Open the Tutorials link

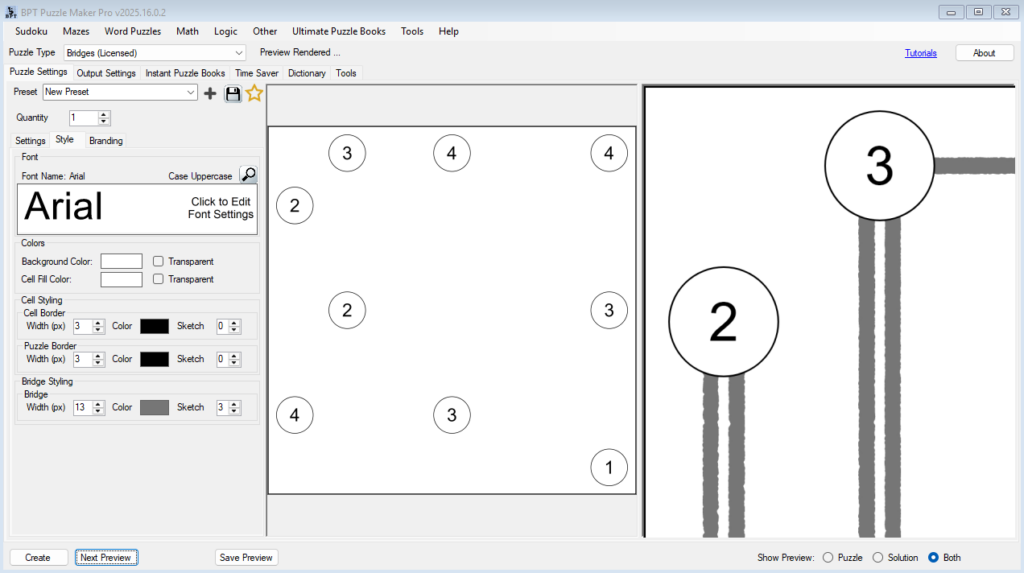pos(921,53)
